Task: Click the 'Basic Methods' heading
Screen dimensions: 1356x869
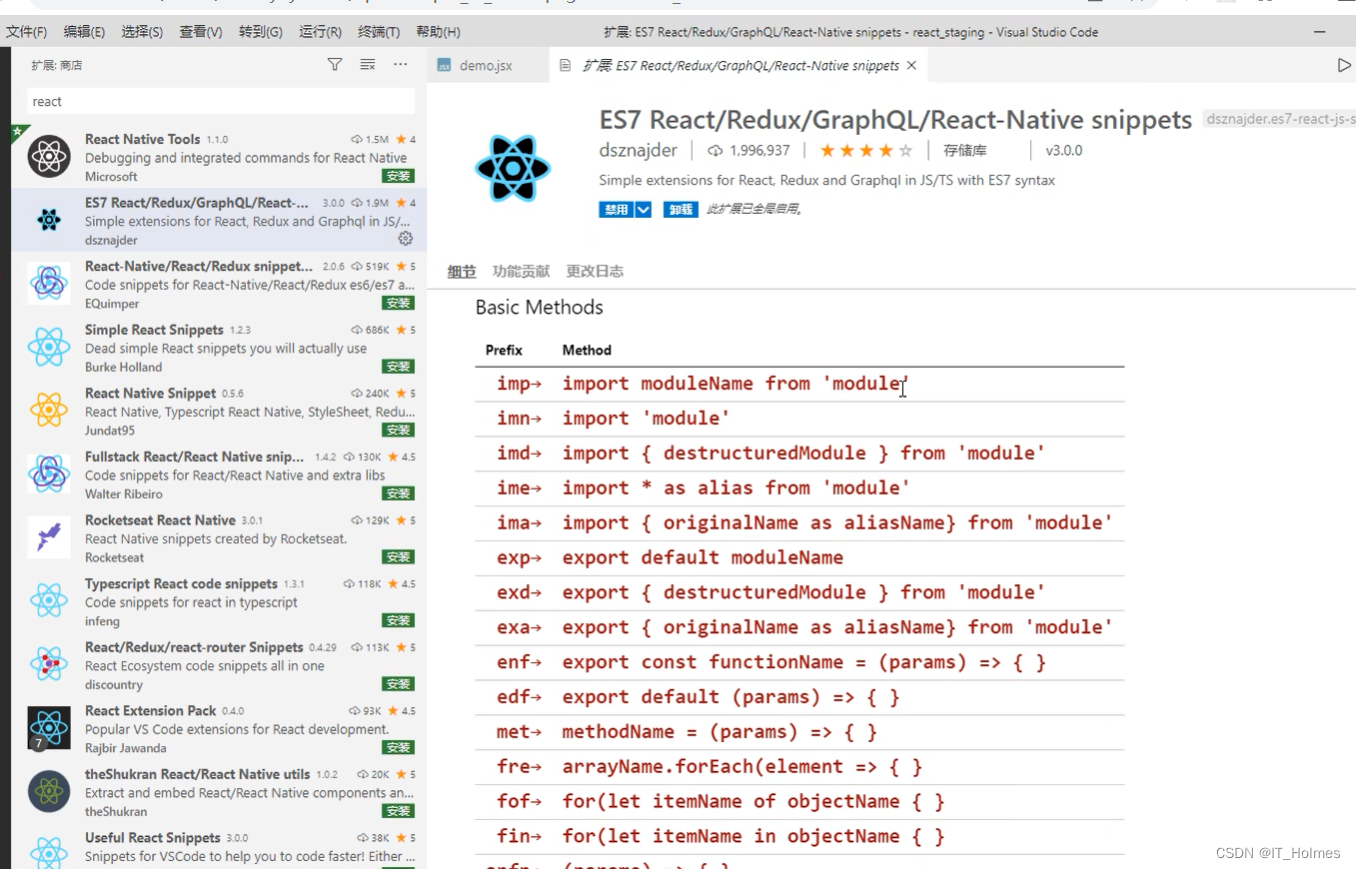Action: pos(539,307)
